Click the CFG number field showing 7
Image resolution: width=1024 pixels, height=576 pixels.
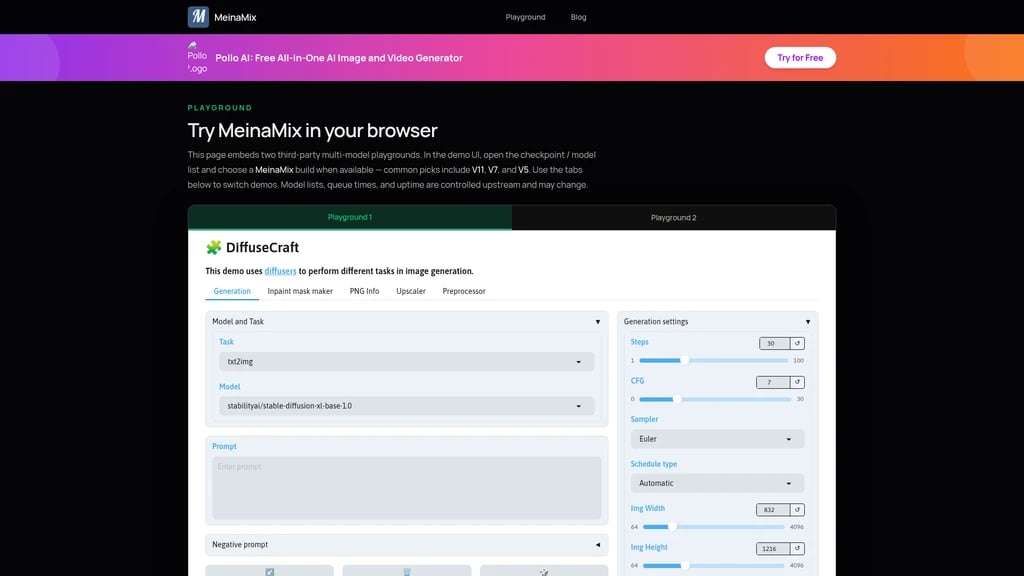pos(773,382)
